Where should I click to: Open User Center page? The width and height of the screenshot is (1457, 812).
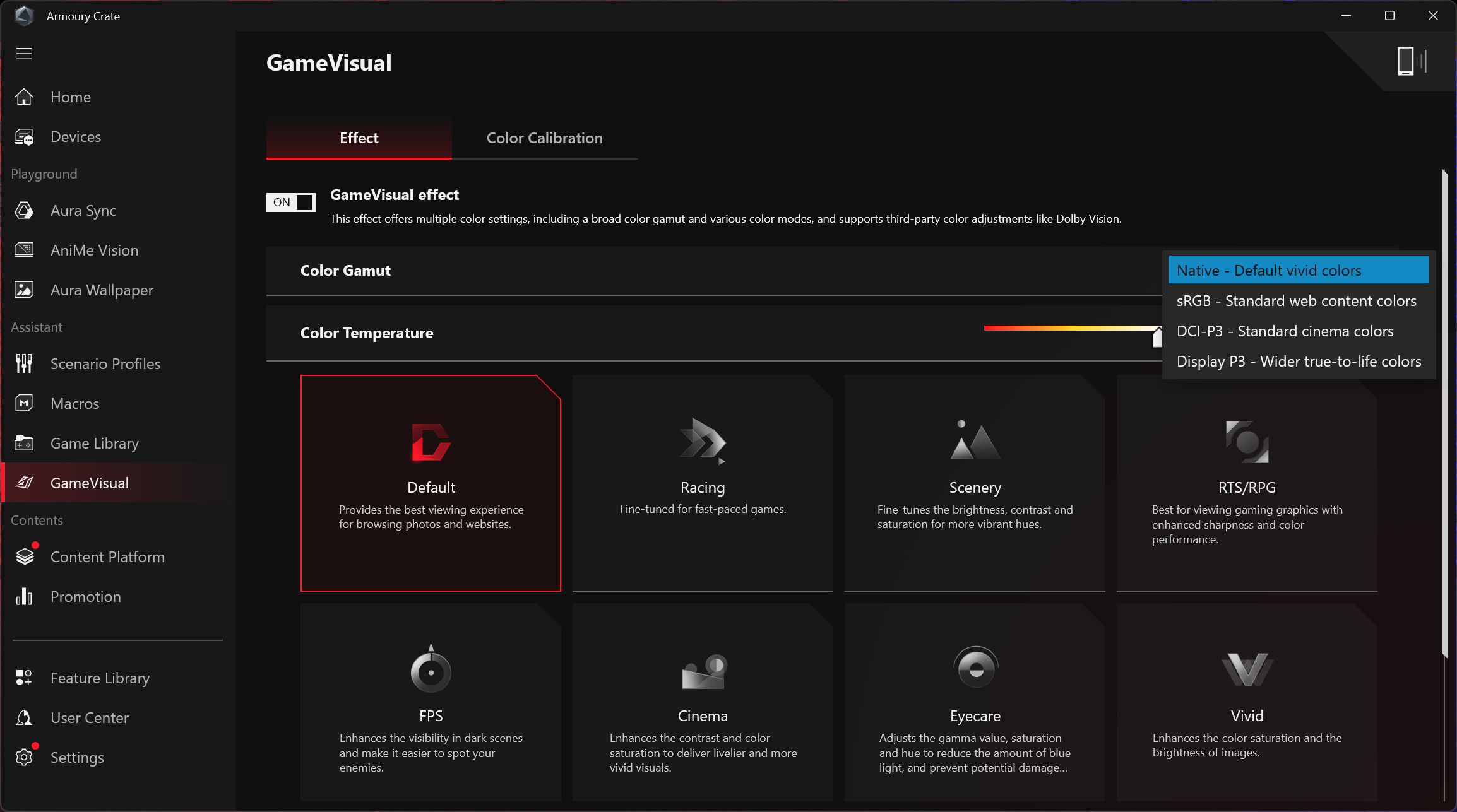pos(90,718)
